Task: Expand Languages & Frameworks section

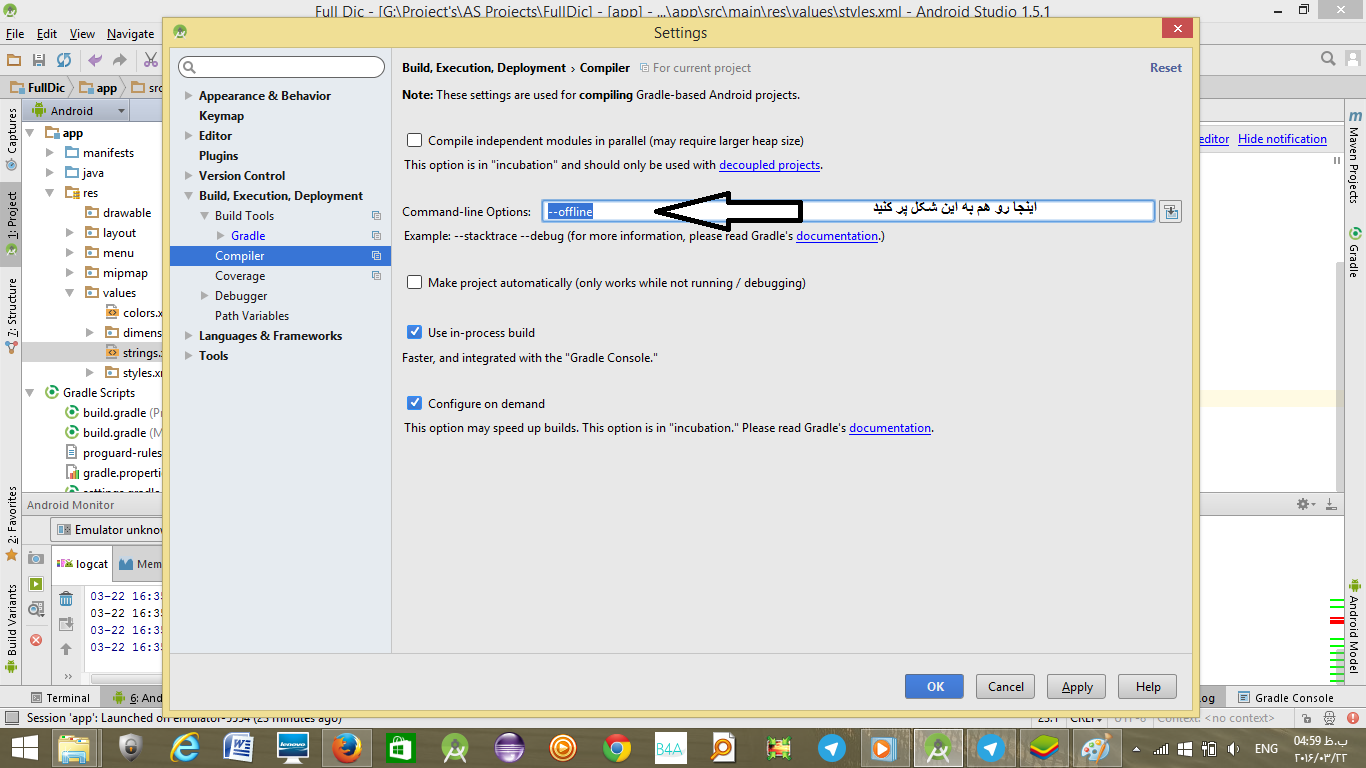Action: coord(189,336)
